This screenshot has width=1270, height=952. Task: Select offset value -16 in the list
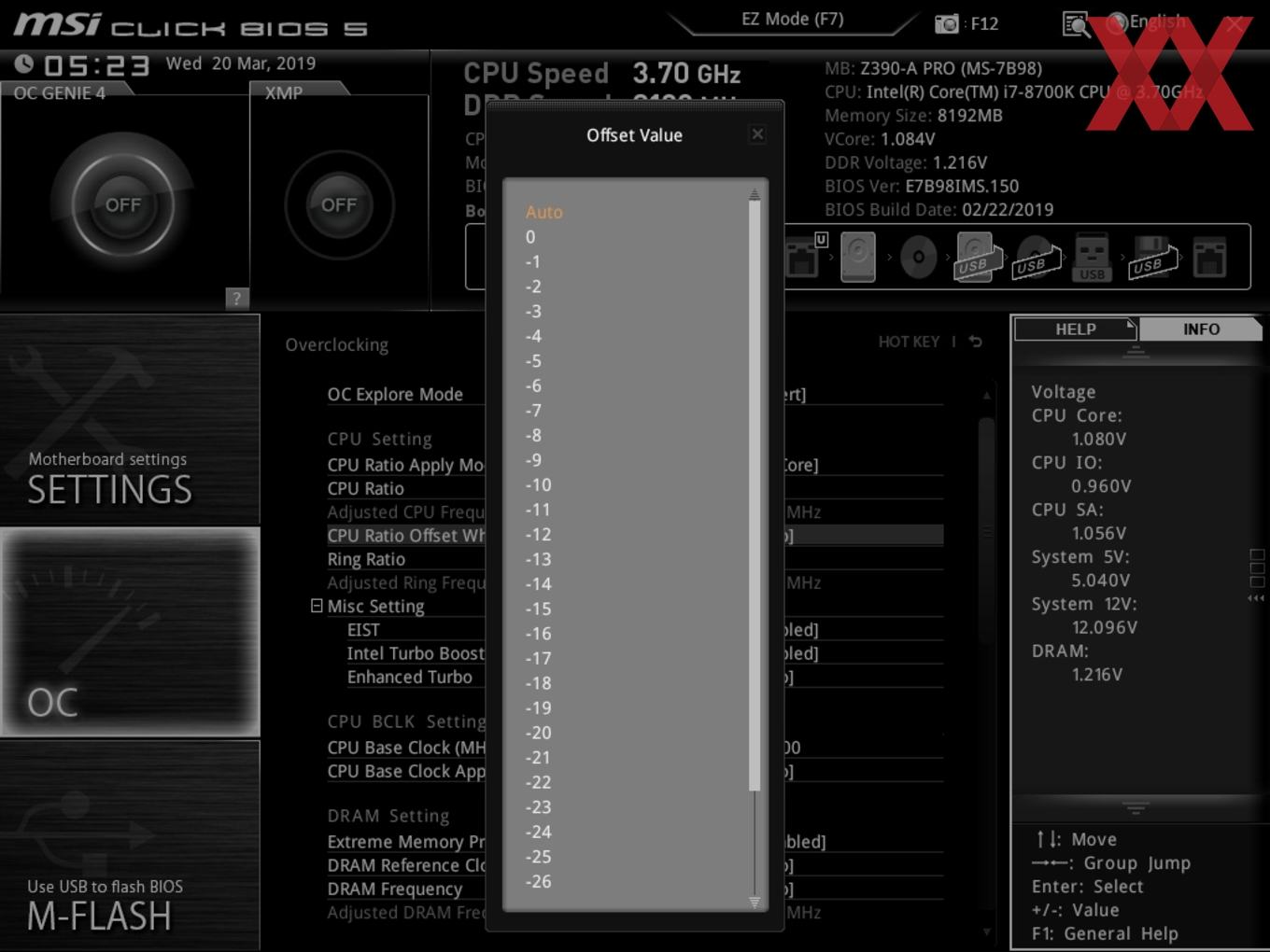(x=538, y=633)
